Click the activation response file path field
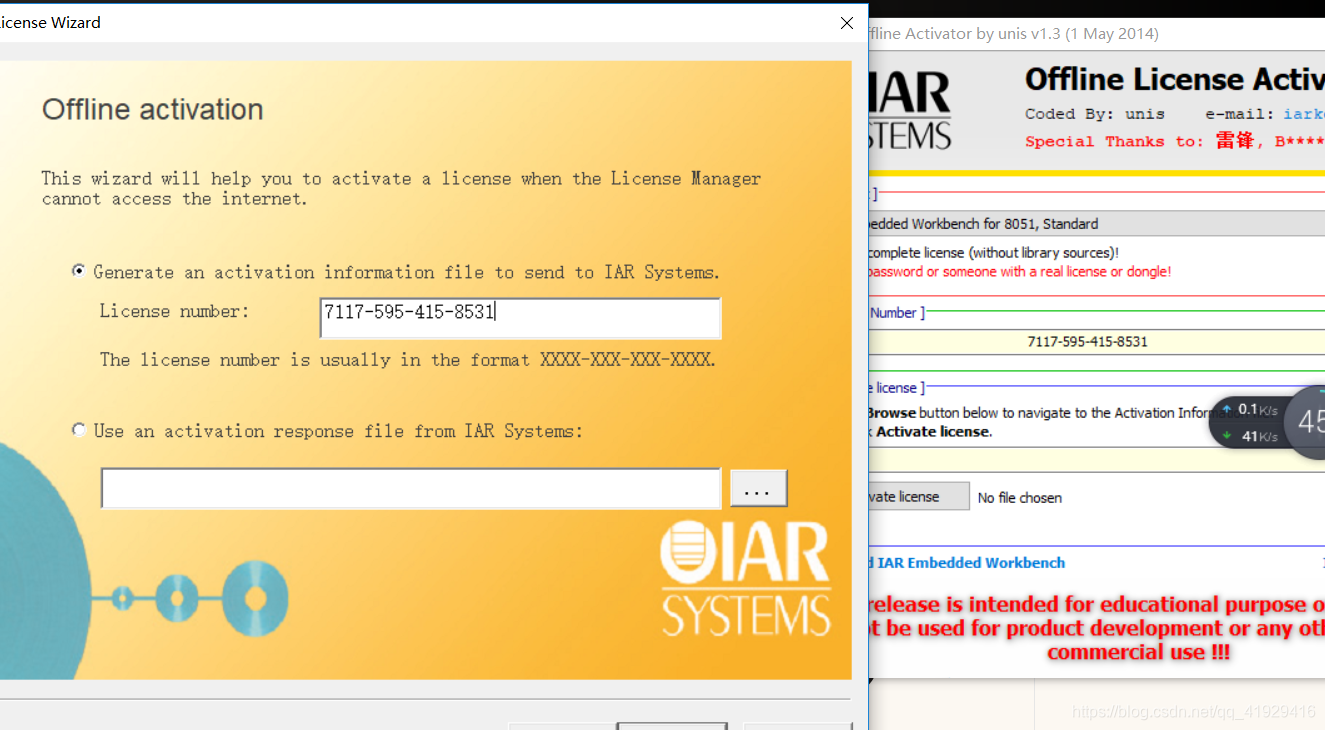The height and width of the screenshot is (730, 1325). (x=411, y=488)
